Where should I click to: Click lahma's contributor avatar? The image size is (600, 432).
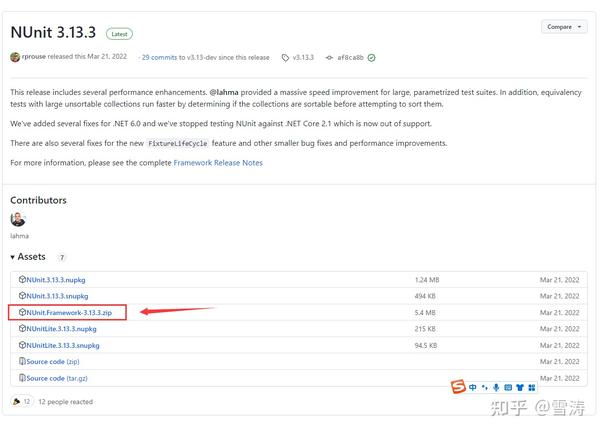click(18, 219)
